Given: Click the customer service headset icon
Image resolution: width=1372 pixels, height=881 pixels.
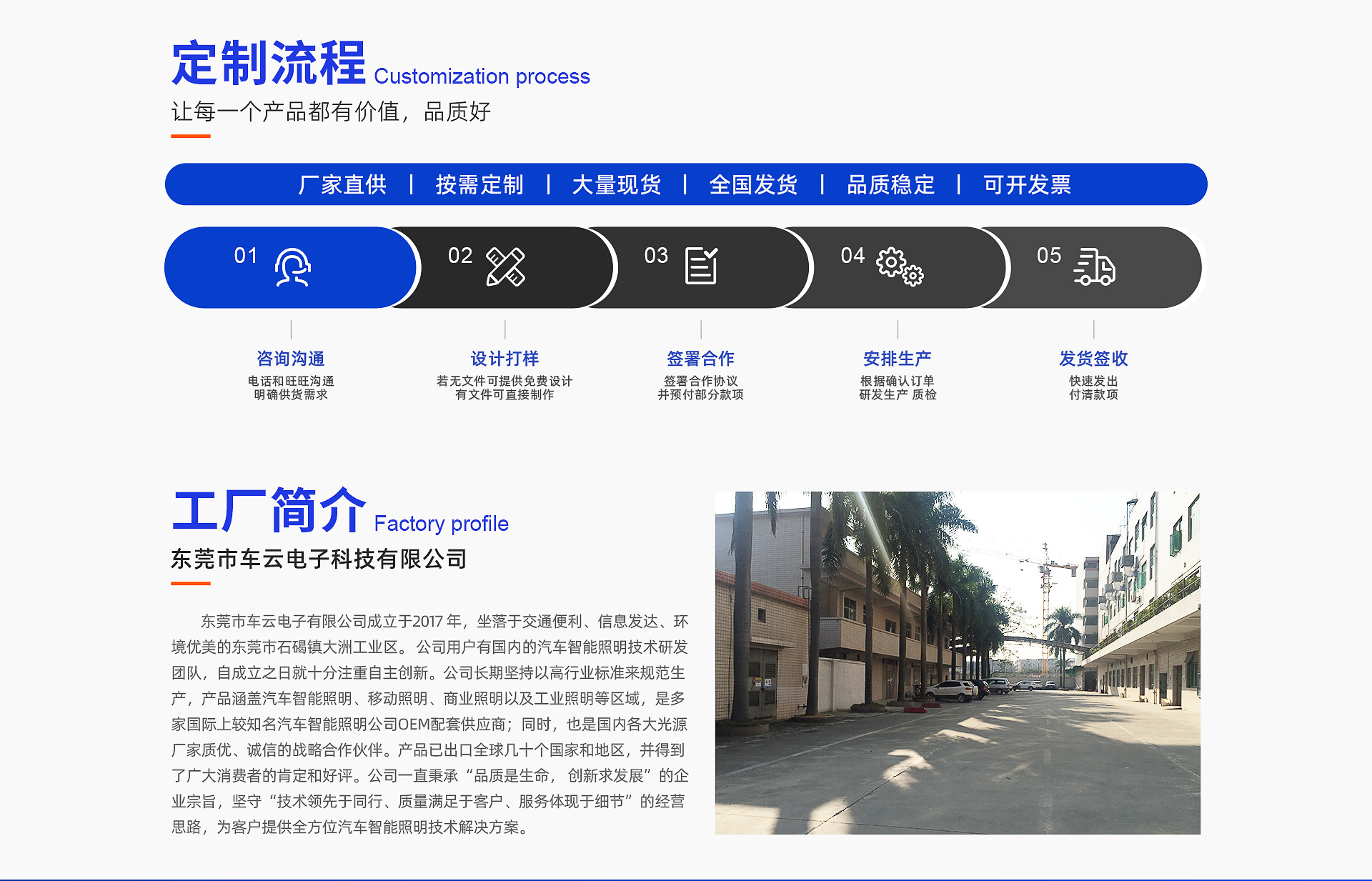Looking at the screenshot, I should 292,267.
